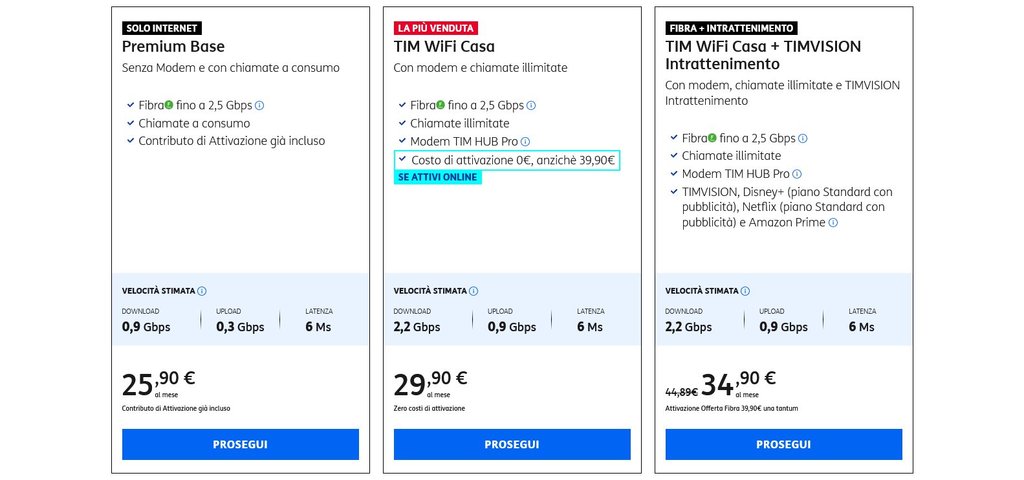
Task: Open Velocità stimata info in Premium Base card
Action: pos(202,291)
